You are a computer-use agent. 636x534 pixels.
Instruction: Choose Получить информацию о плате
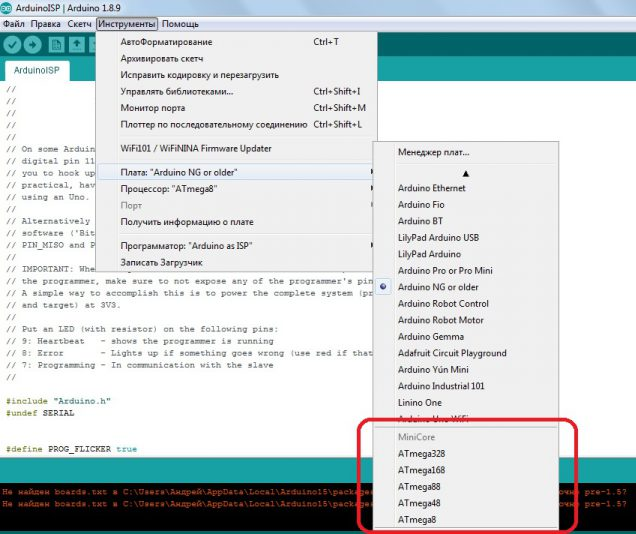point(235,222)
